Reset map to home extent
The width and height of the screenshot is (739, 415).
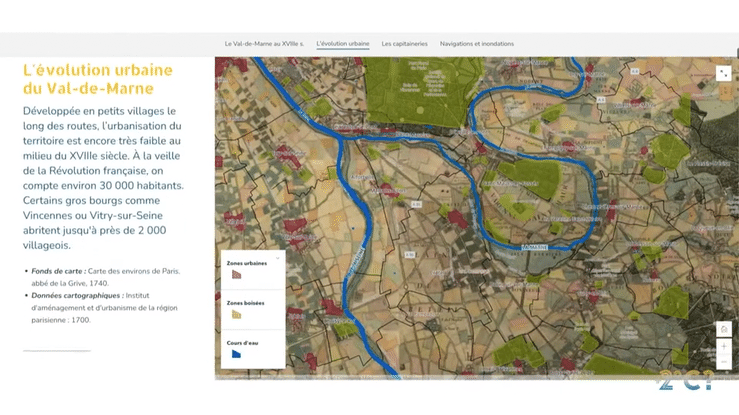723,329
